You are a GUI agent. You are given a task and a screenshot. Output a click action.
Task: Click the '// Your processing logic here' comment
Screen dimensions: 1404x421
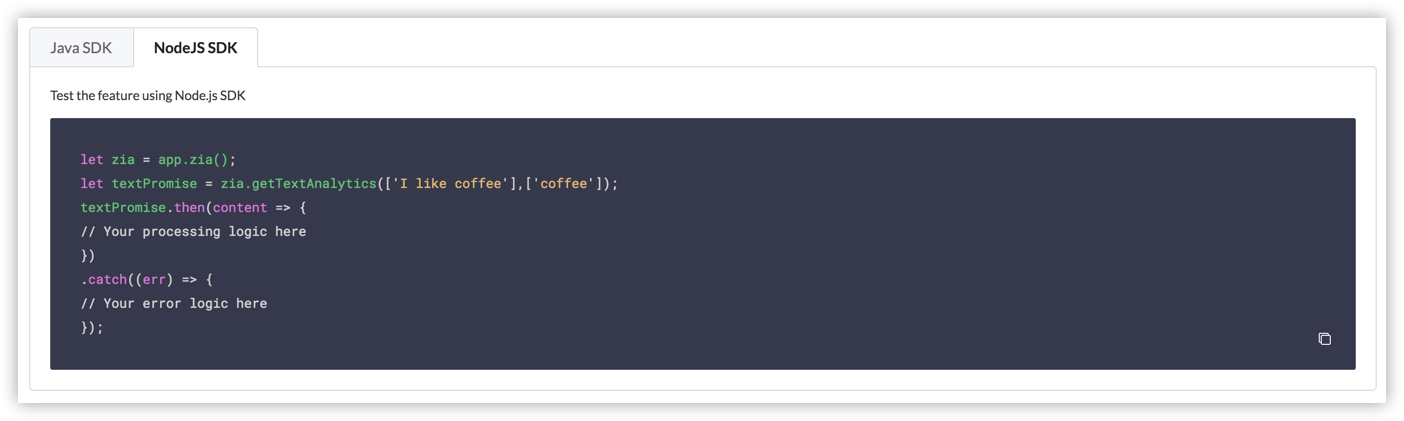pos(194,232)
